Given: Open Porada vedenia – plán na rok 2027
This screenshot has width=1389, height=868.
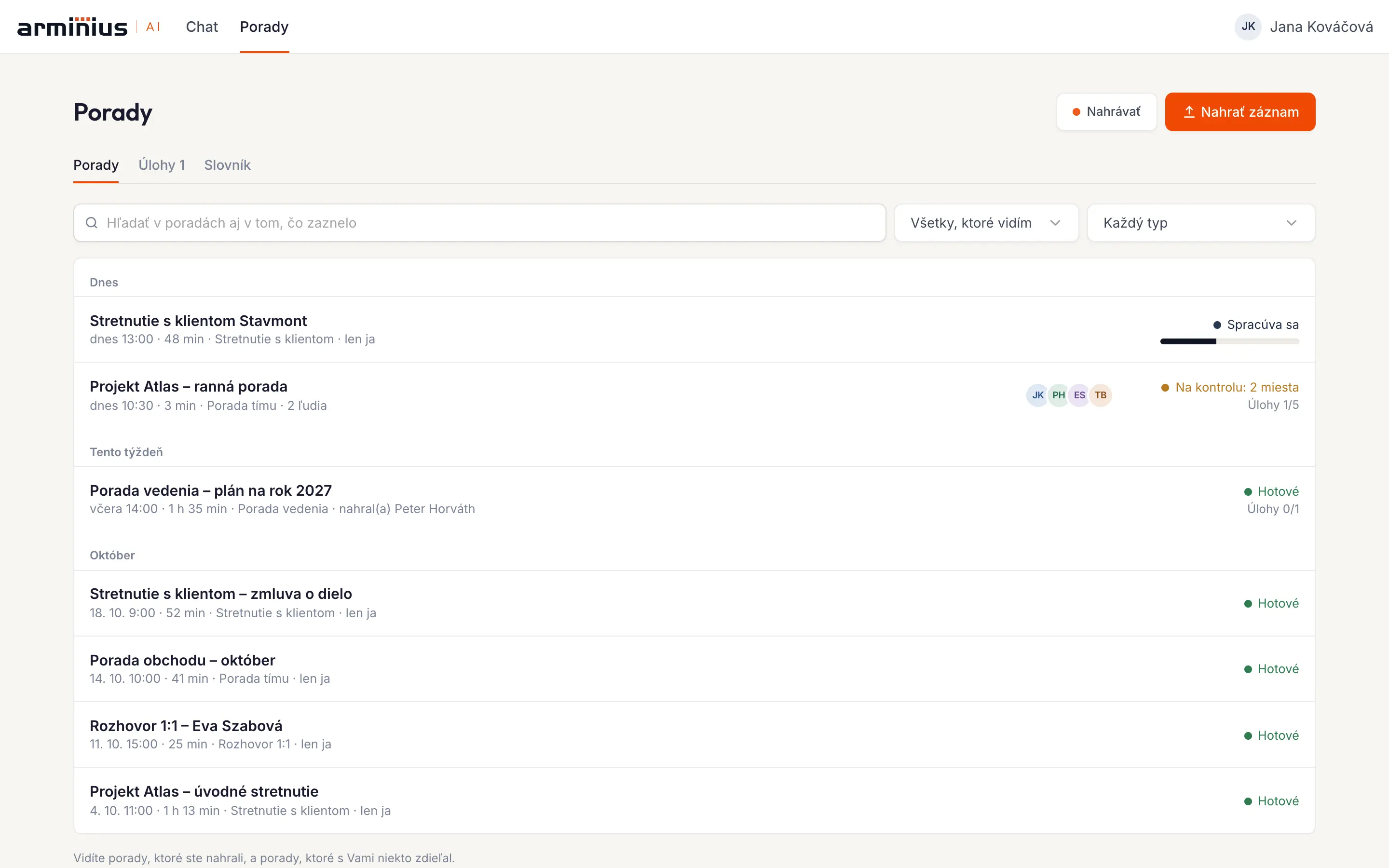Looking at the screenshot, I should pos(694,500).
